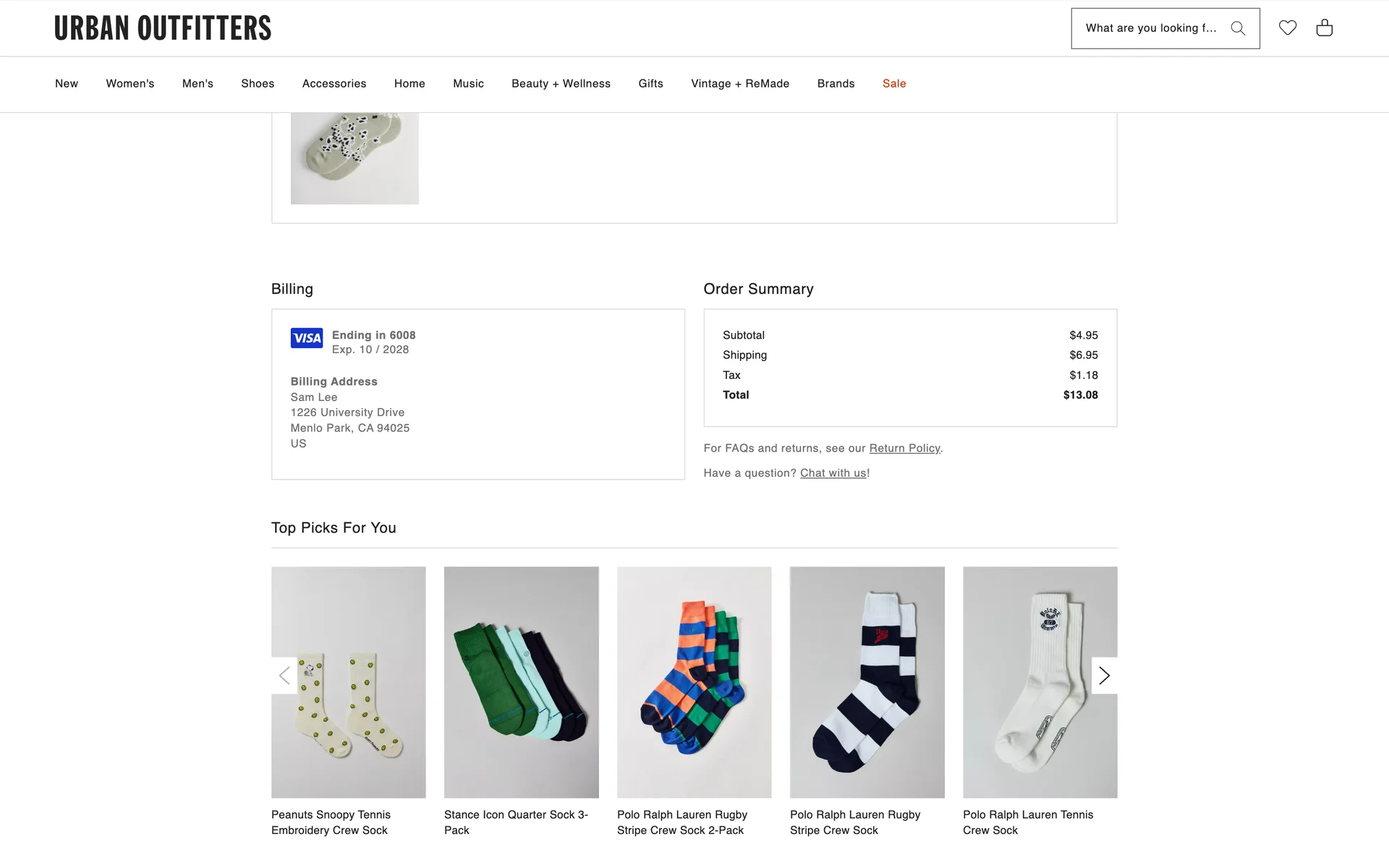Open the Vintage + ReMade section
Screen dimensions: 1389x868
[x=739, y=84]
